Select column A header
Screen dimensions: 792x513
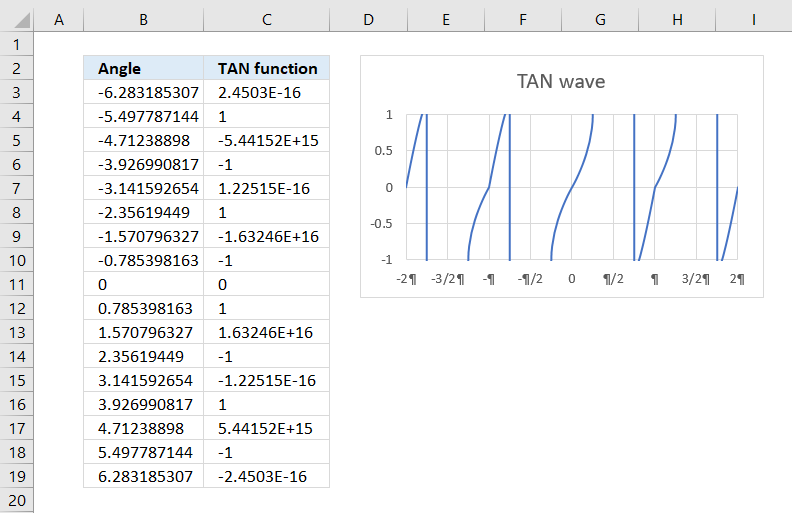click(x=59, y=20)
